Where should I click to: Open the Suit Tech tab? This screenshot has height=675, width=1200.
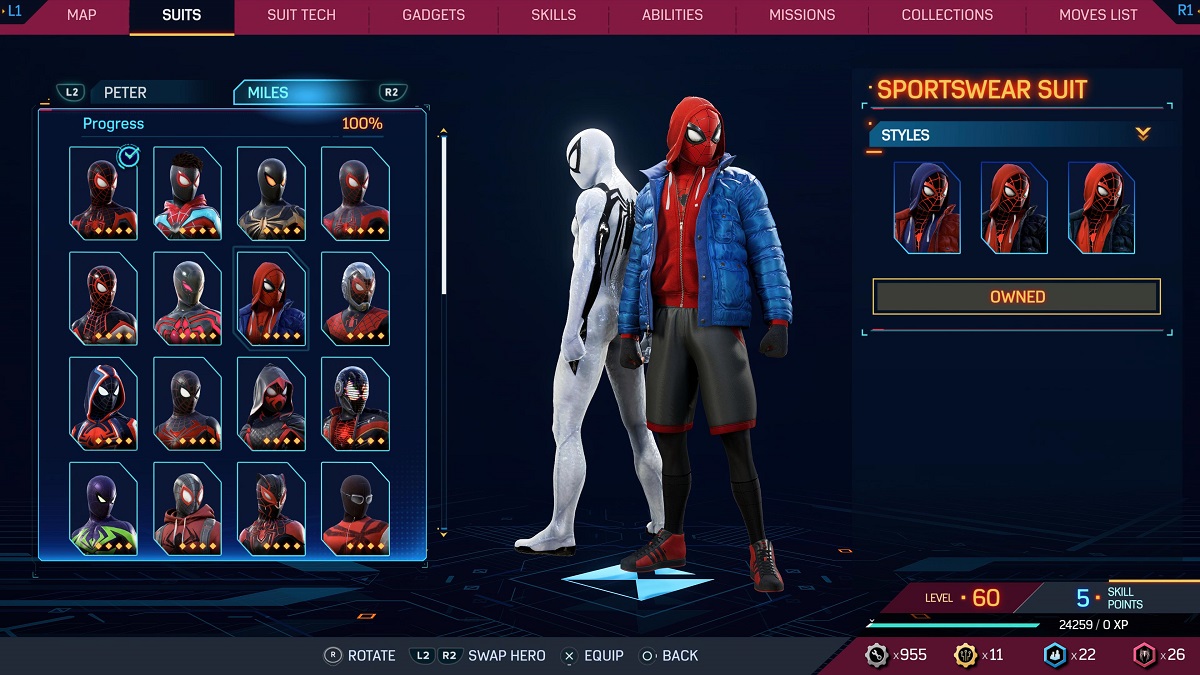pos(301,15)
